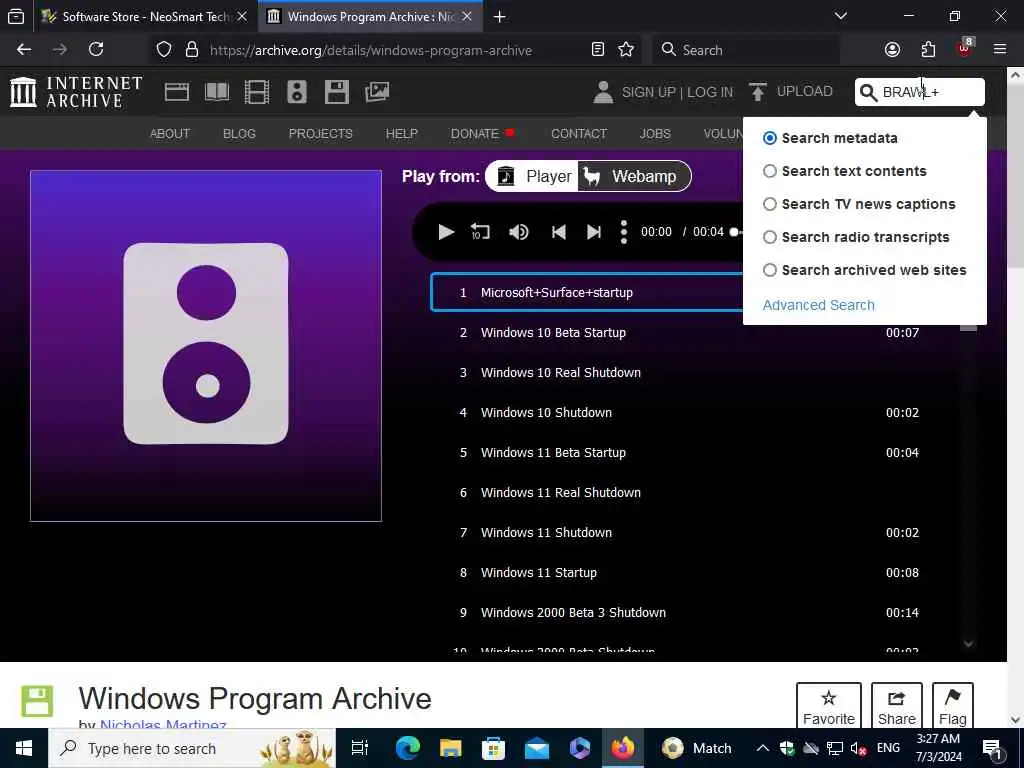Open the PROJECTS menu item
The height and width of the screenshot is (768, 1024).
coord(321,134)
